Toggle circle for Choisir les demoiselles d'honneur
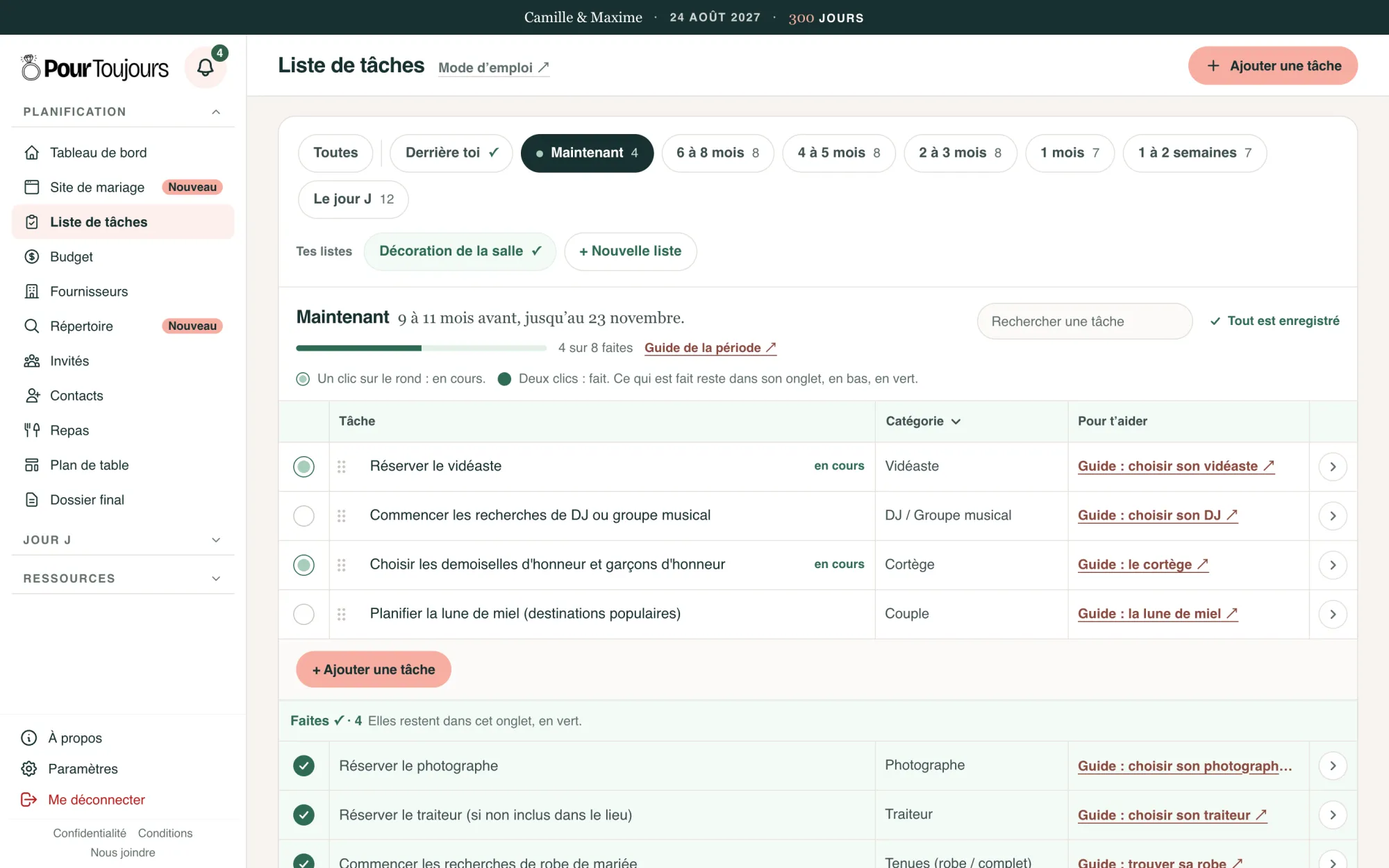 point(303,565)
